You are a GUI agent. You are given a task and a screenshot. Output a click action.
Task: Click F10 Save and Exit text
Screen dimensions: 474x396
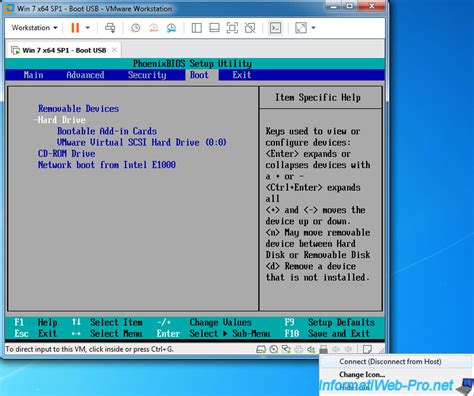coord(327,334)
